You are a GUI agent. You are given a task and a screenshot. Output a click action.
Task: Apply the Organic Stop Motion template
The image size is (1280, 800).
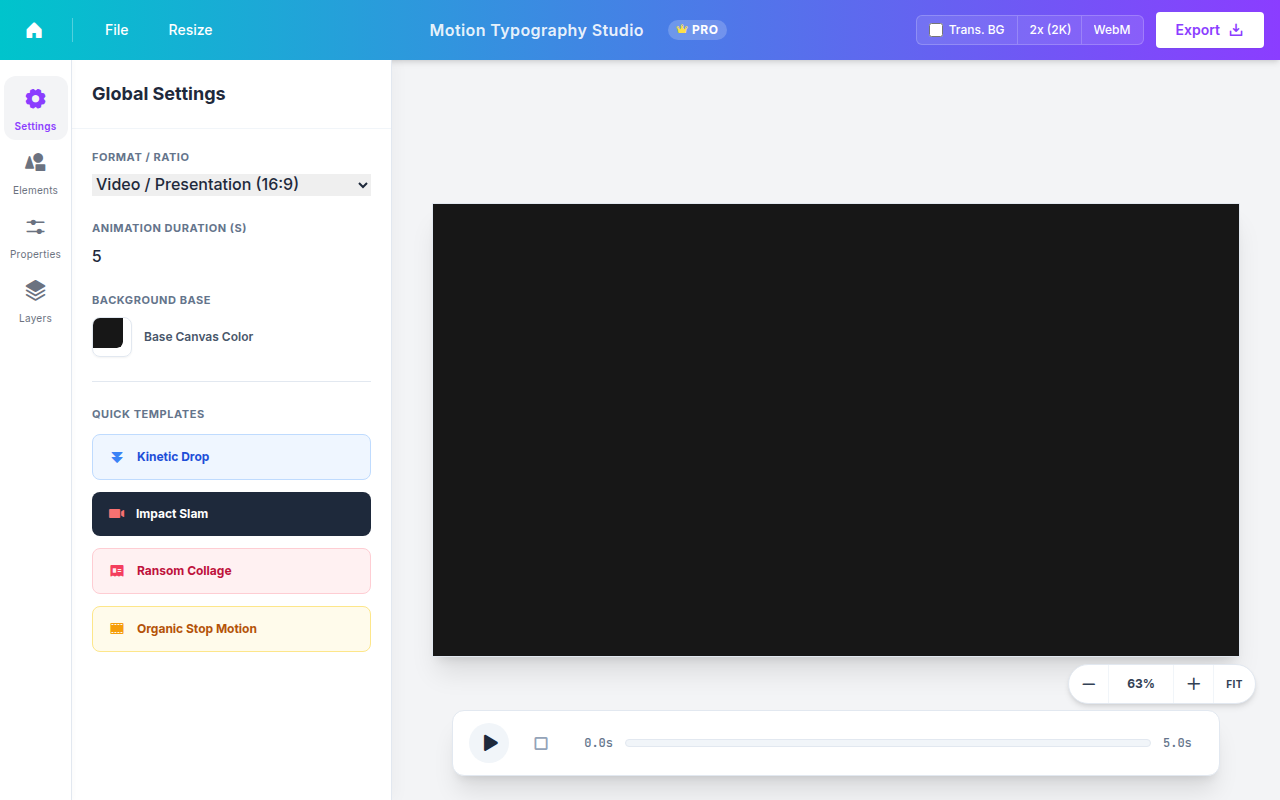(231, 629)
